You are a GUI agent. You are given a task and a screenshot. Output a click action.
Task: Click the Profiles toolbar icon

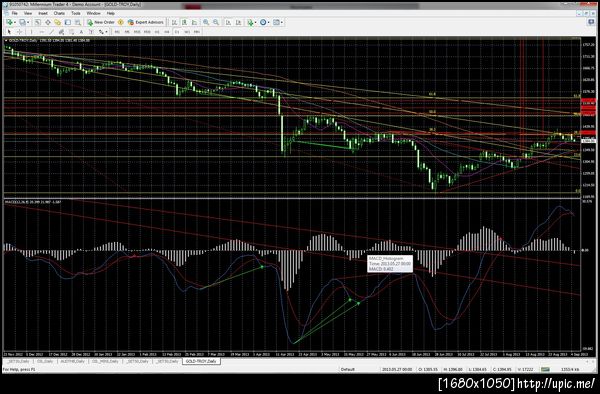(x=23, y=22)
